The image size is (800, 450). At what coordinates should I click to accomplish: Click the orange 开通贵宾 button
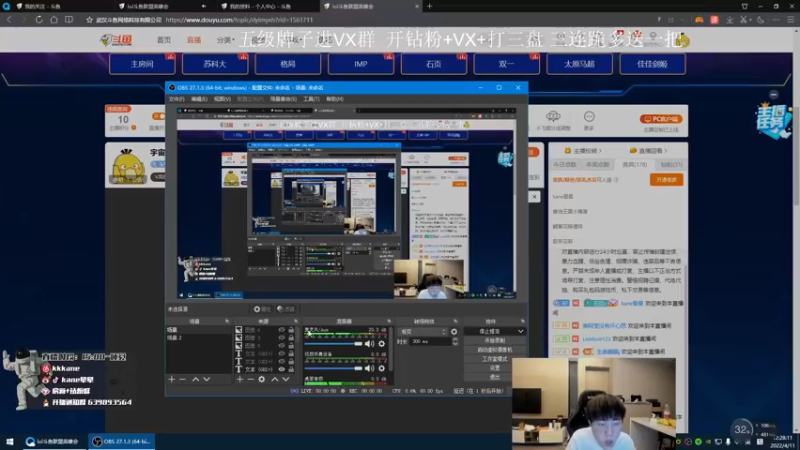tap(666, 180)
